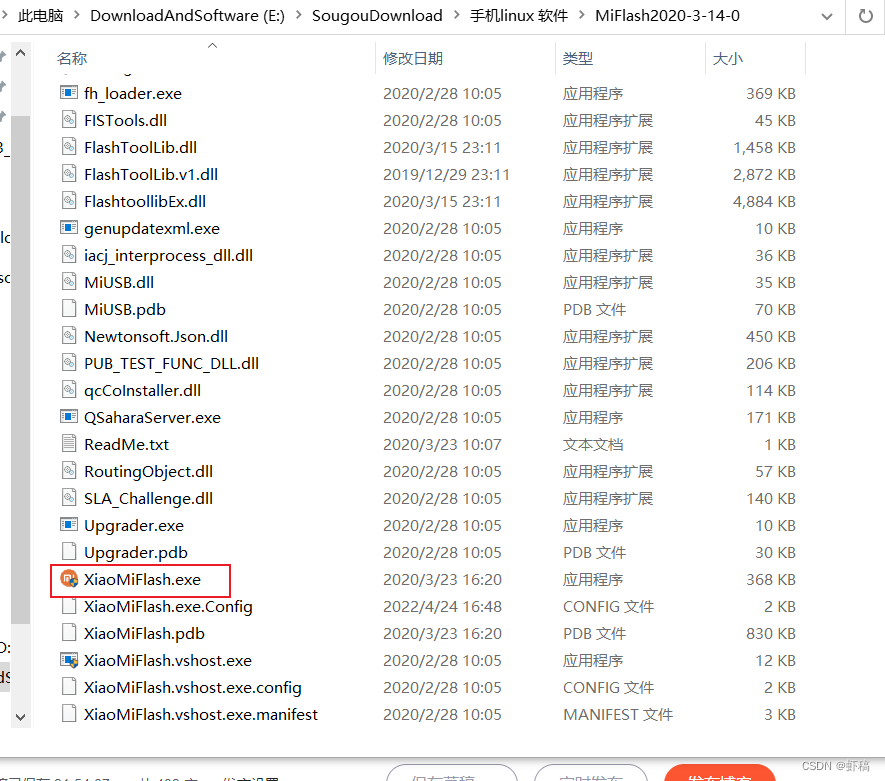Go to 此电脑 in the address bar

pos(41,16)
